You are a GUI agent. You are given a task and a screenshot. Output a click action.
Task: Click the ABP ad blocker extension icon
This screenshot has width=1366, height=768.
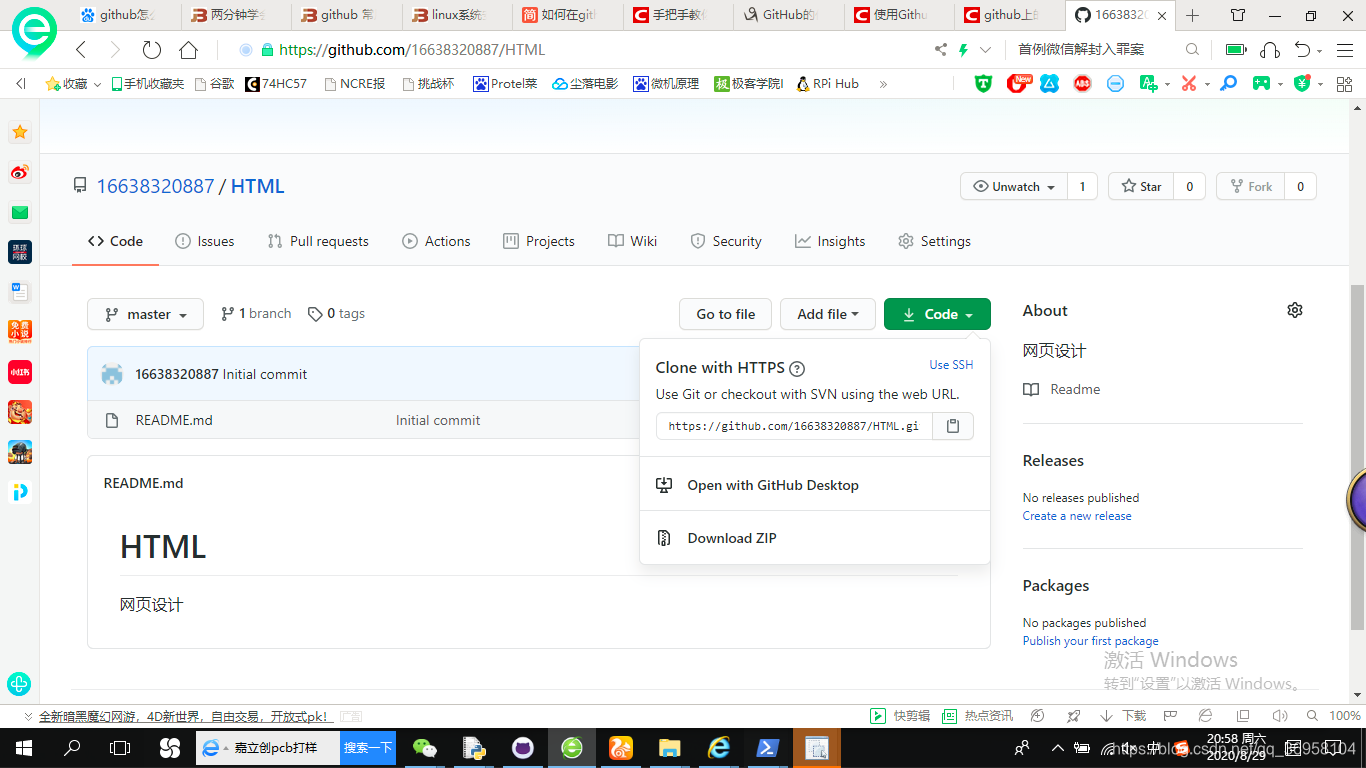pos(1082,84)
